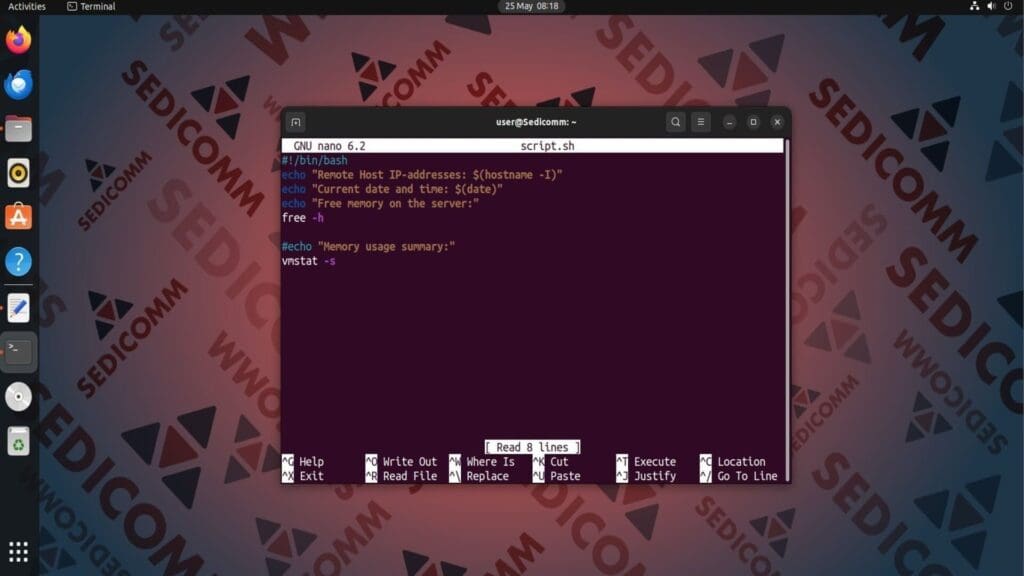1024x576 pixels.
Task: Launch Rhythmbox music player
Action: (18, 173)
